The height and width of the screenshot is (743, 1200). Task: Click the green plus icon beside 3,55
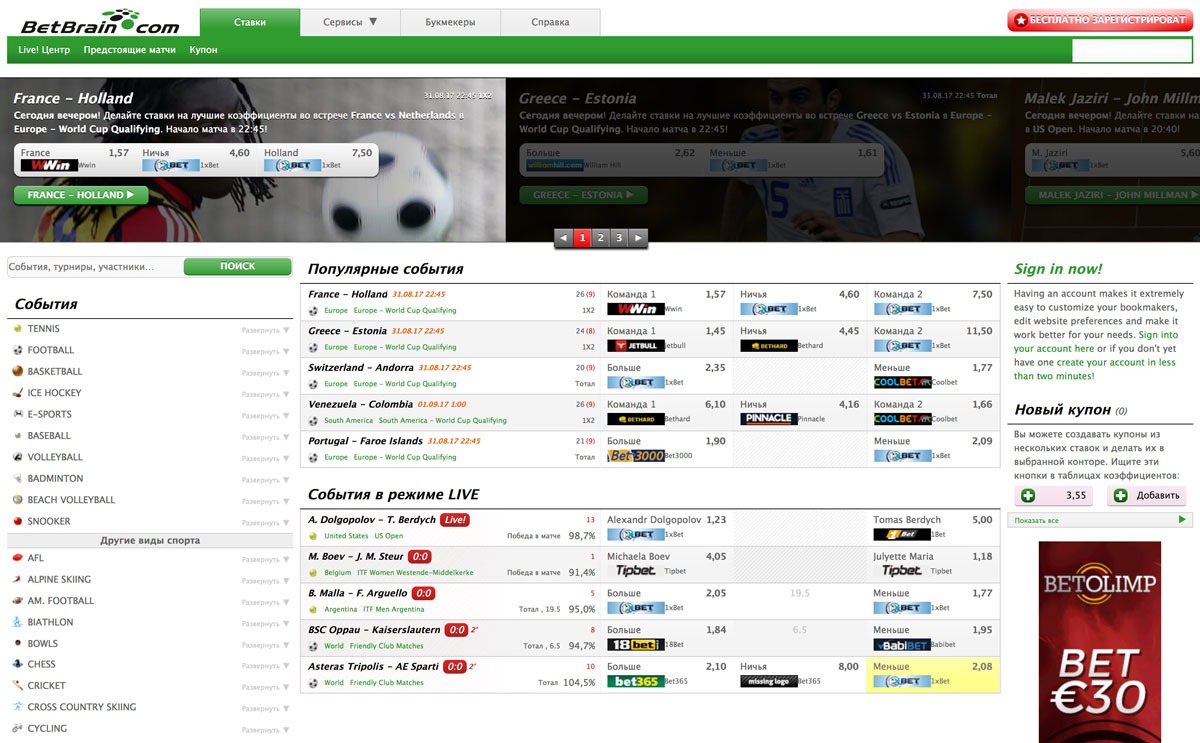(x=1027, y=495)
